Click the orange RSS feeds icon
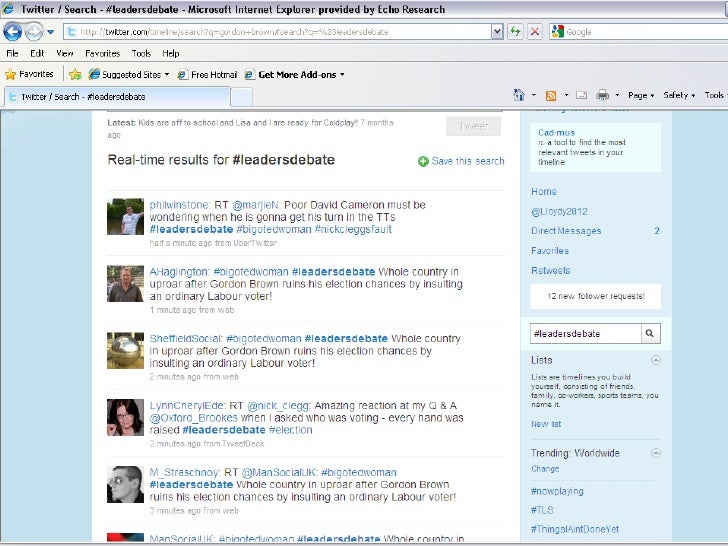The height and width of the screenshot is (546, 728). 551,96
